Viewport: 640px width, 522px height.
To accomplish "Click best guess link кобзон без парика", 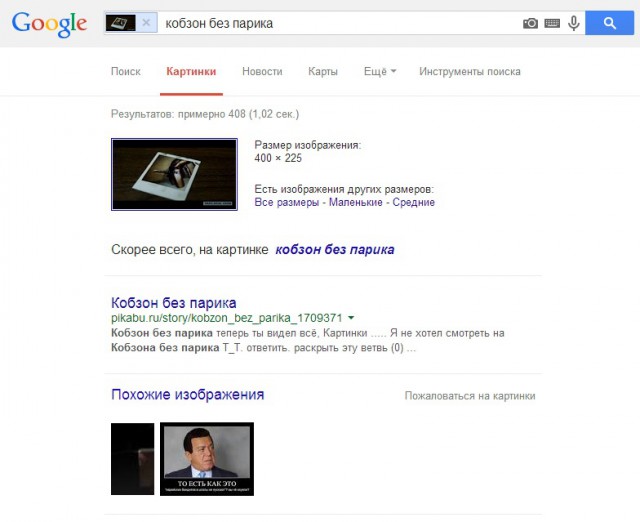I will tap(335, 249).
